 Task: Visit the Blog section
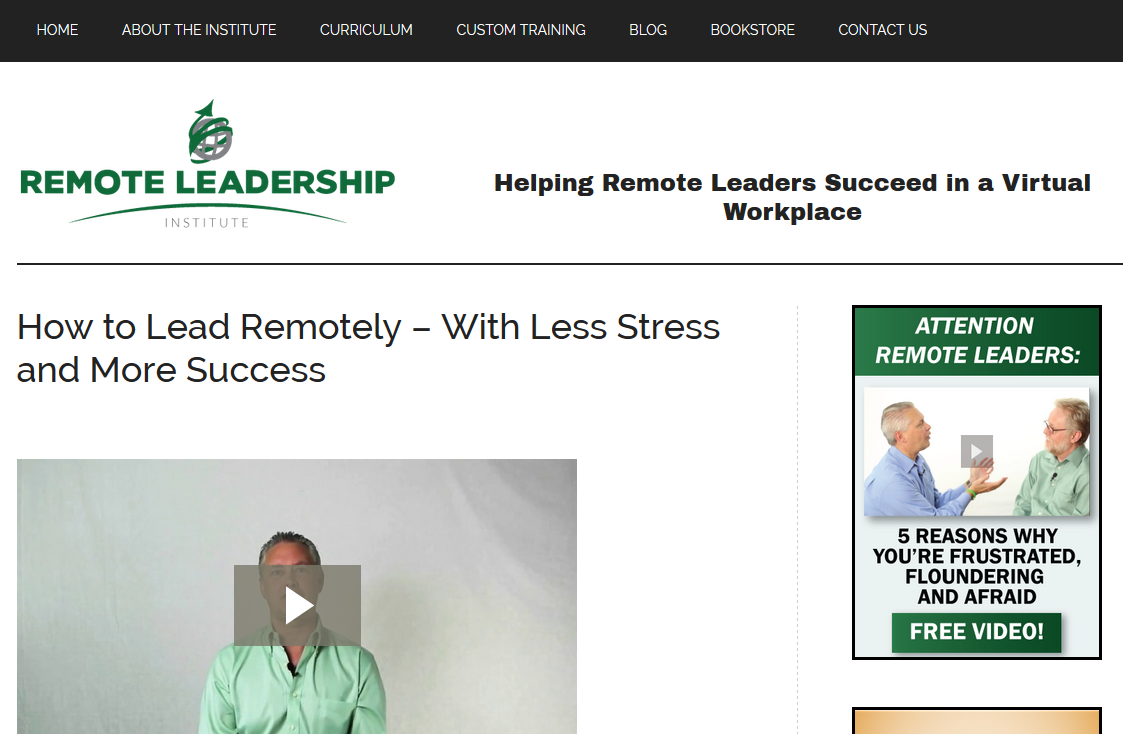pyautogui.click(x=648, y=30)
